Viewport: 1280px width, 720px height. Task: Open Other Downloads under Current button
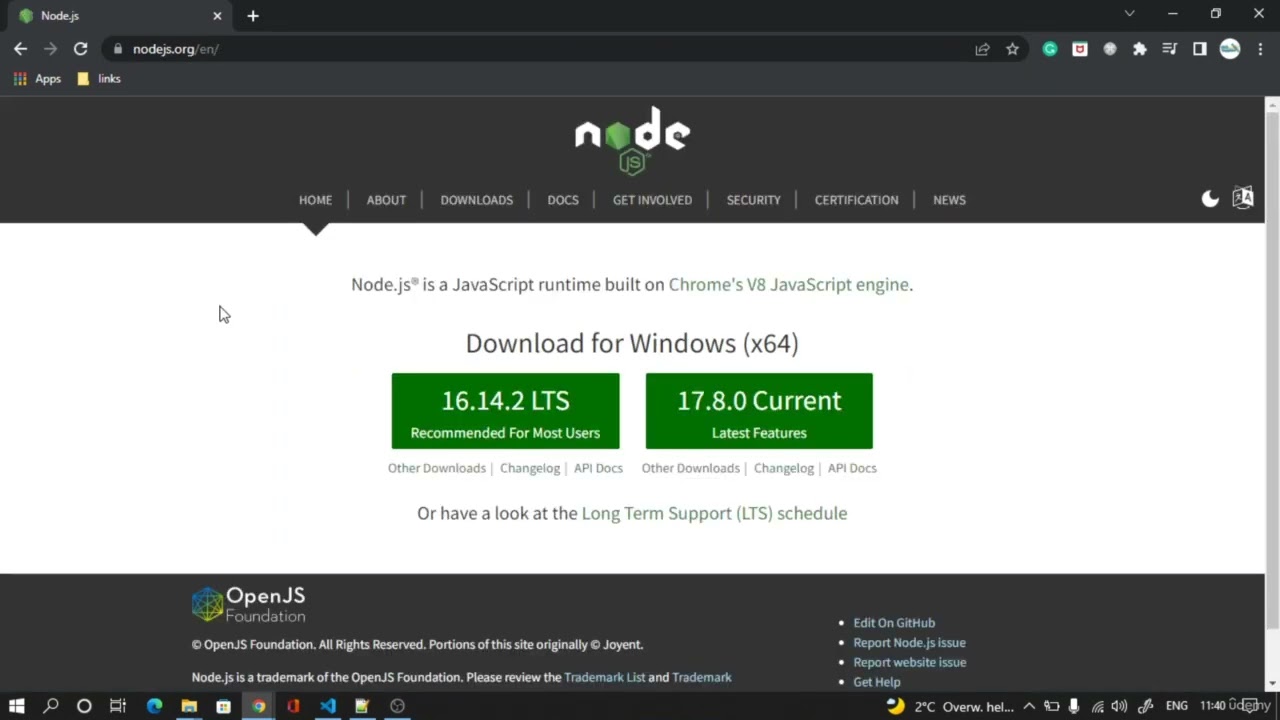click(691, 468)
